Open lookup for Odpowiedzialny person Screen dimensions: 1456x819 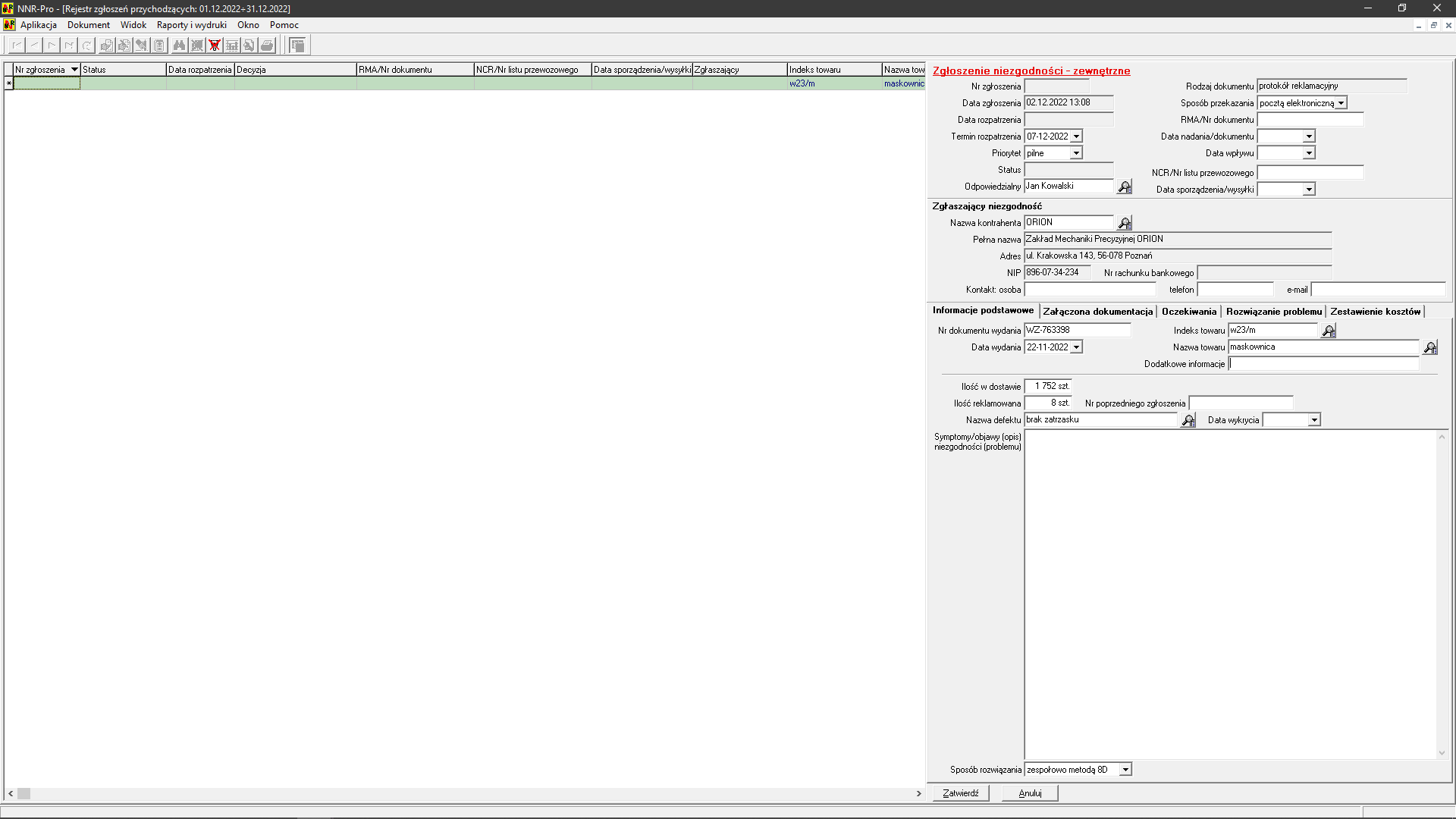coord(1125,187)
